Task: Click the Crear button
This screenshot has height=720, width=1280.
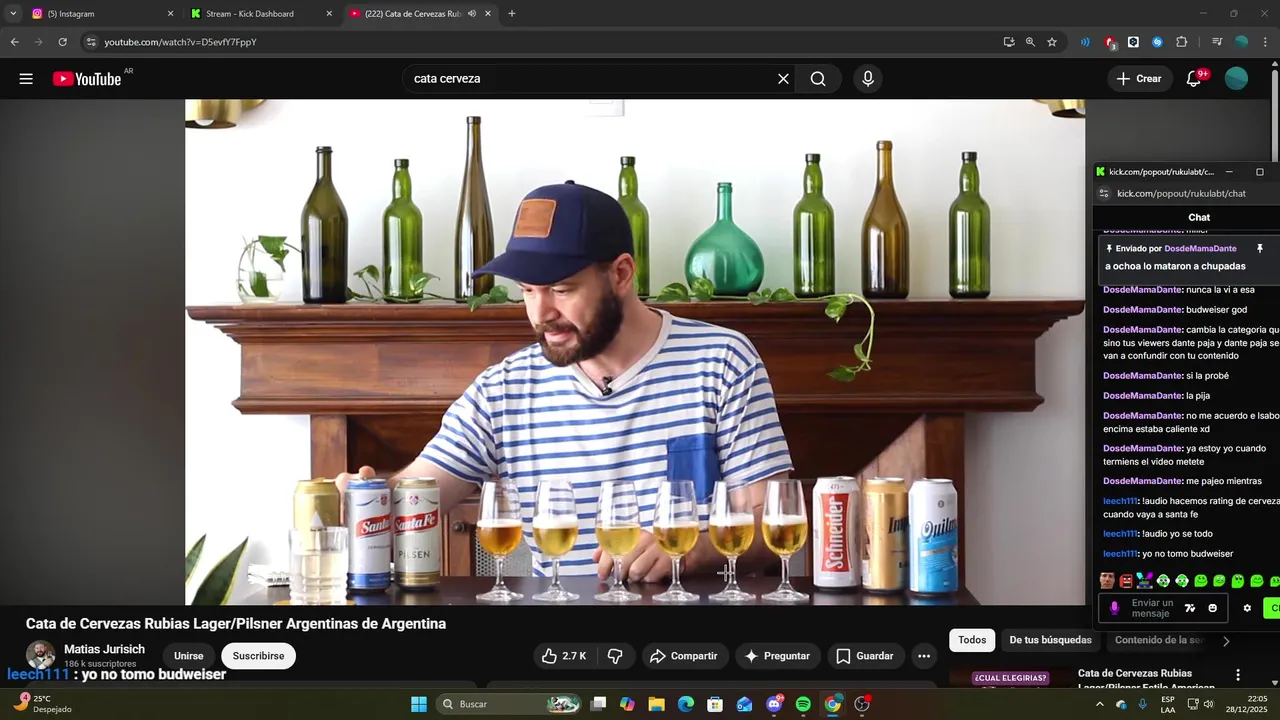Action: click(1139, 79)
